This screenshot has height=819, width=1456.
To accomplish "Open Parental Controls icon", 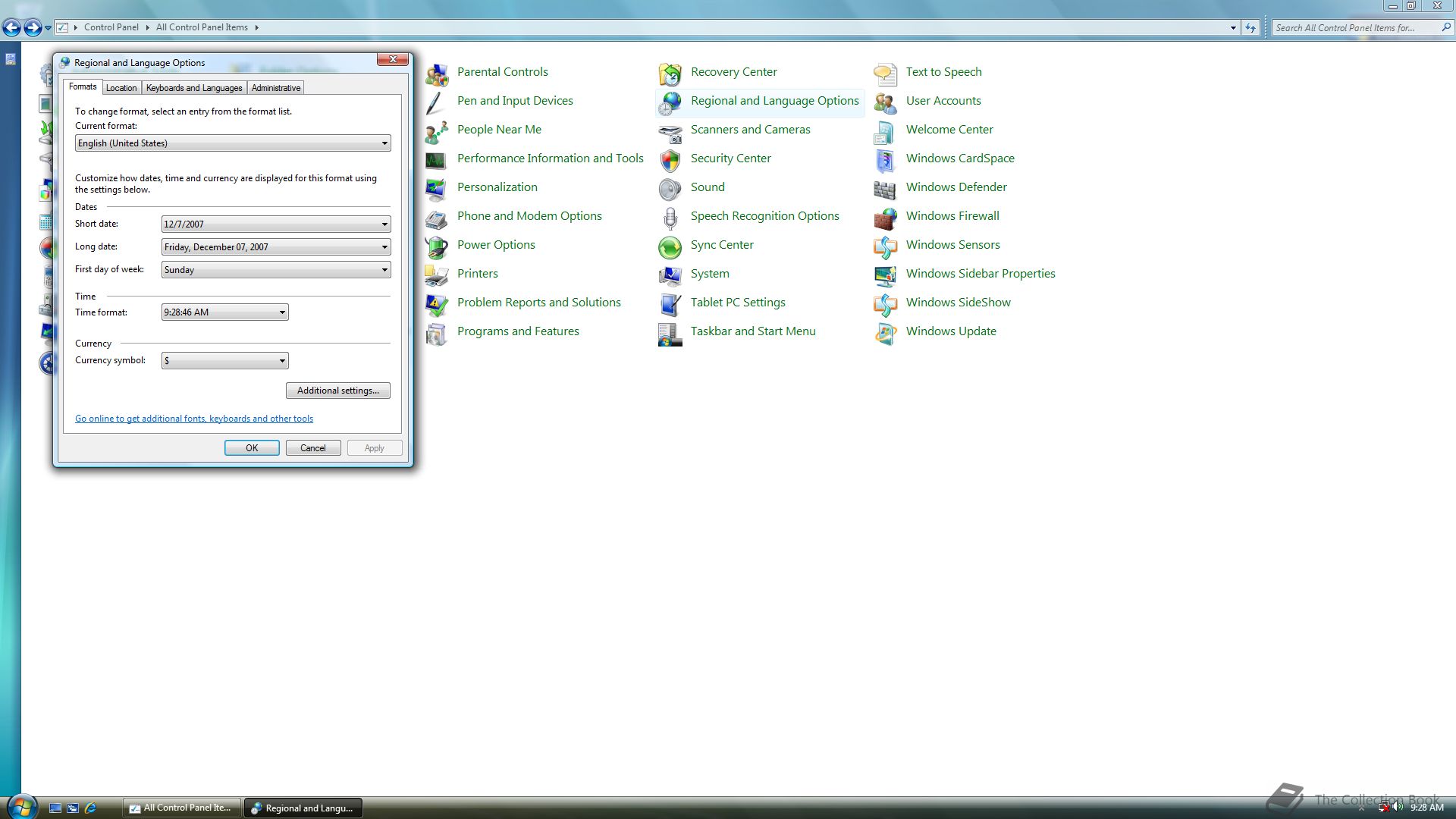I will pyautogui.click(x=437, y=74).
